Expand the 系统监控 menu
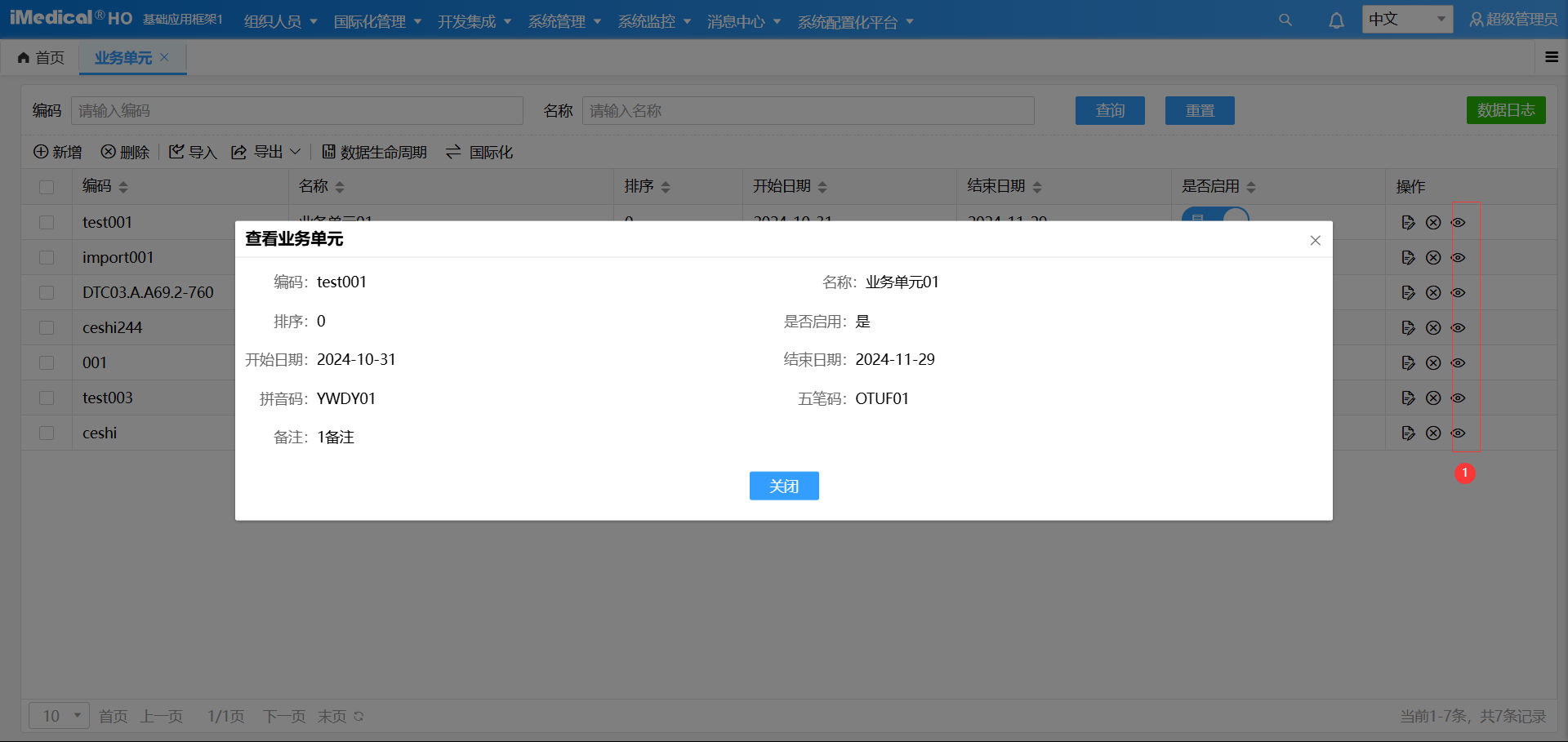 [654, 21]
